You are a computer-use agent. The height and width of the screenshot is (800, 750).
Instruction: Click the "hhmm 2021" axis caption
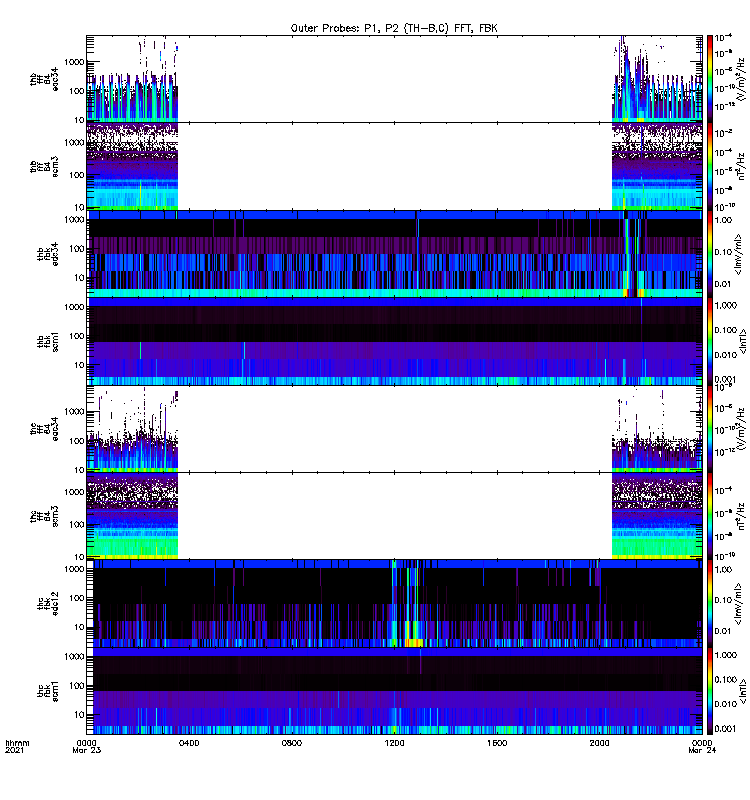17,746
